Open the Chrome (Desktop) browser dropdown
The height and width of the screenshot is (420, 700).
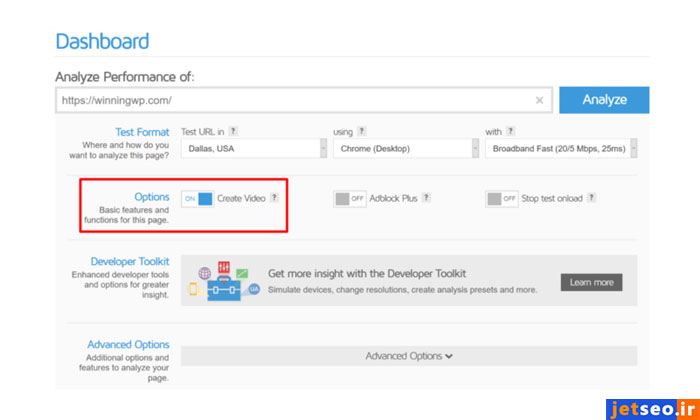(405, 149)
